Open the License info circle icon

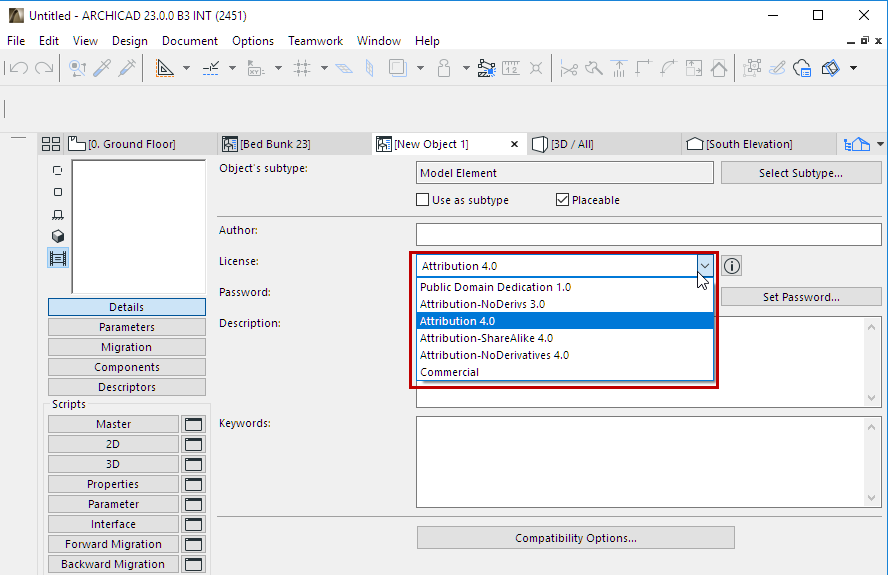(x=732, y=266)
